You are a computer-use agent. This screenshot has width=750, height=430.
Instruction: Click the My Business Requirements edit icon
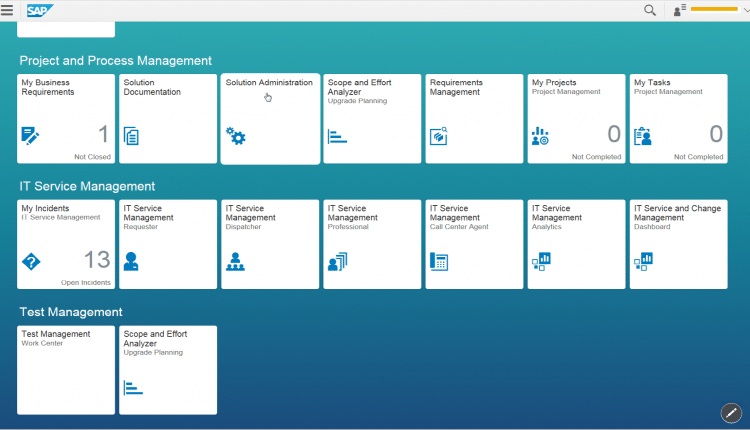point(30,136)
